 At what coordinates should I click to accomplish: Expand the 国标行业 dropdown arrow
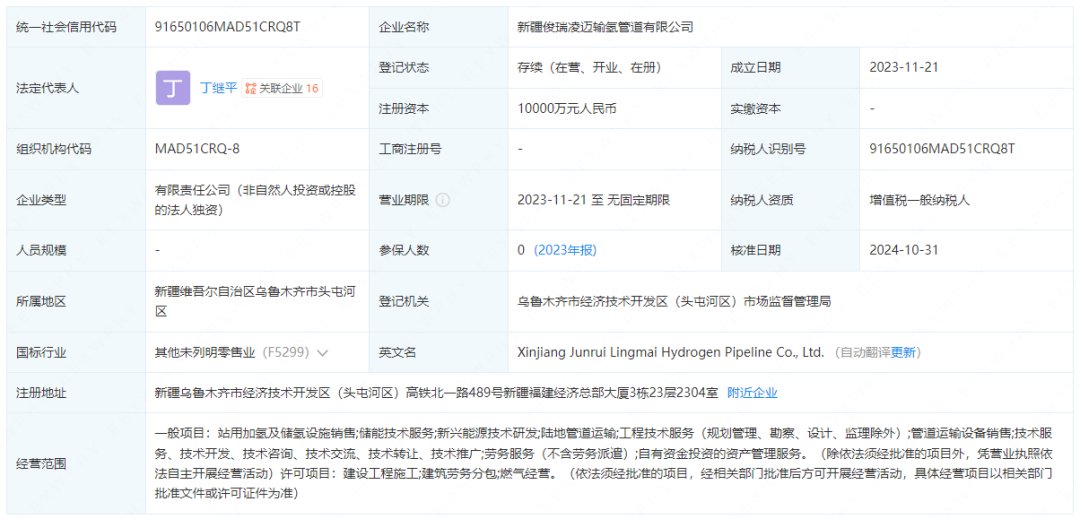pos(322,352)
